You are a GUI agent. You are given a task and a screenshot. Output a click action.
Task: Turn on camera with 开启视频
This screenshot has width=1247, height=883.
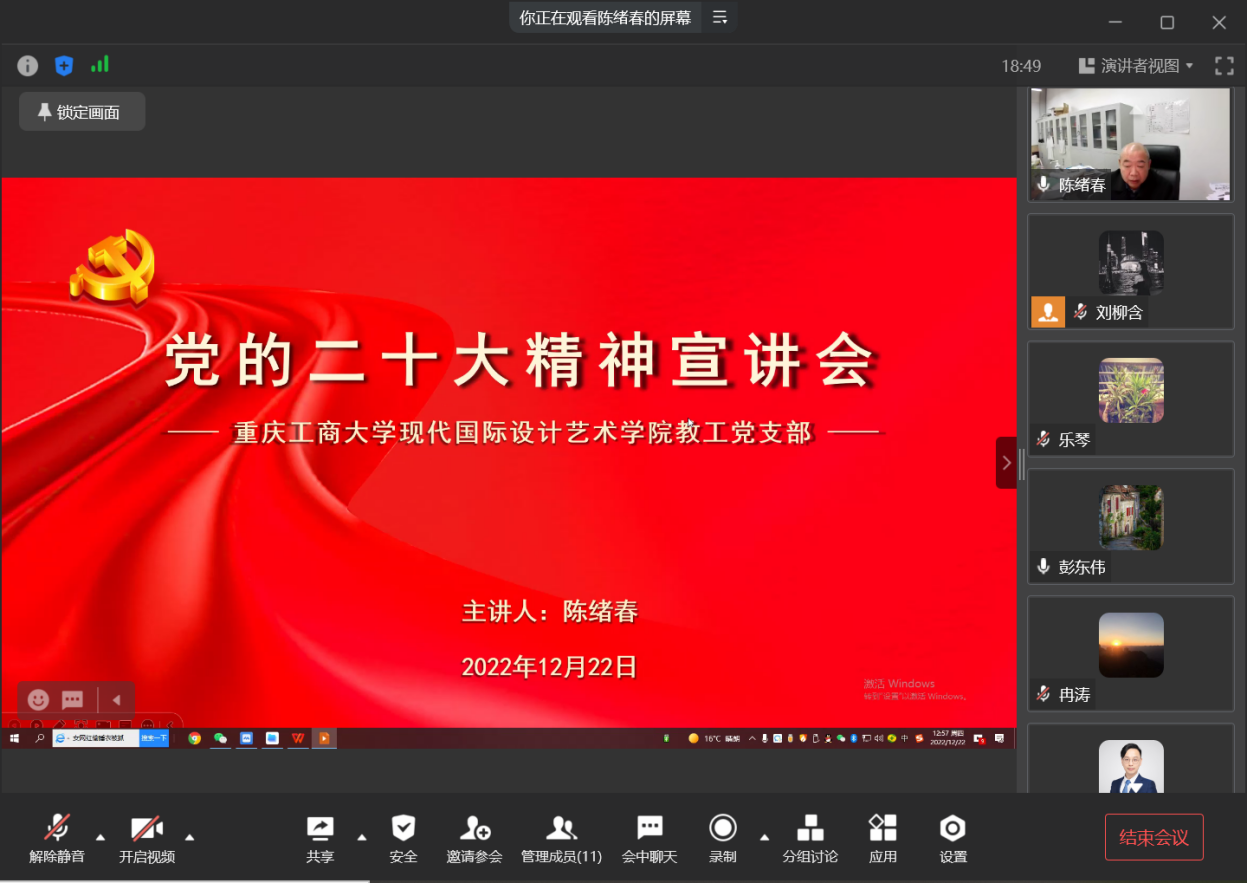coord(147,839)
